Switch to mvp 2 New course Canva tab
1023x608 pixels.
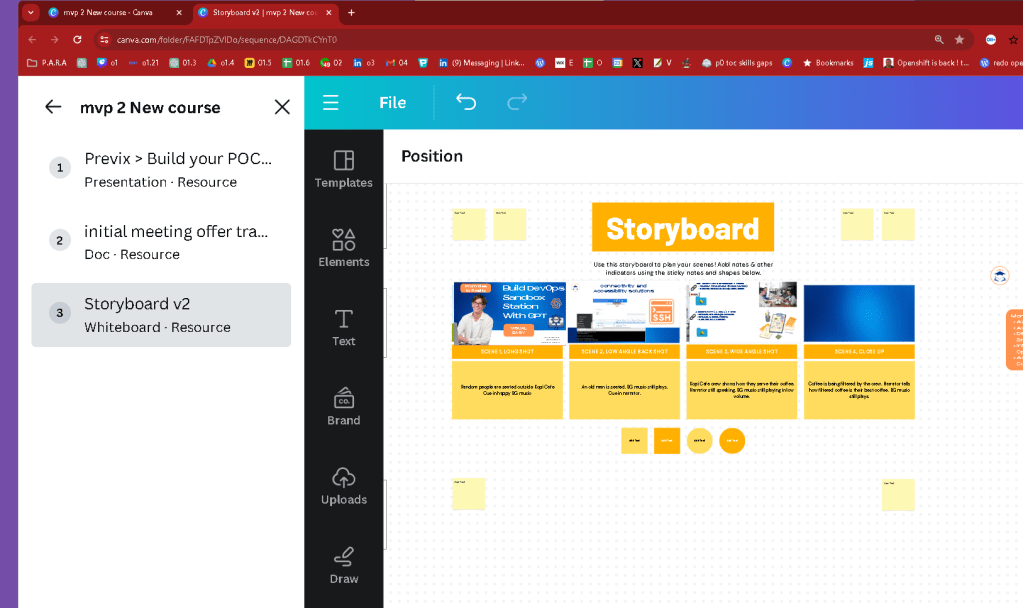click(108, 12)
